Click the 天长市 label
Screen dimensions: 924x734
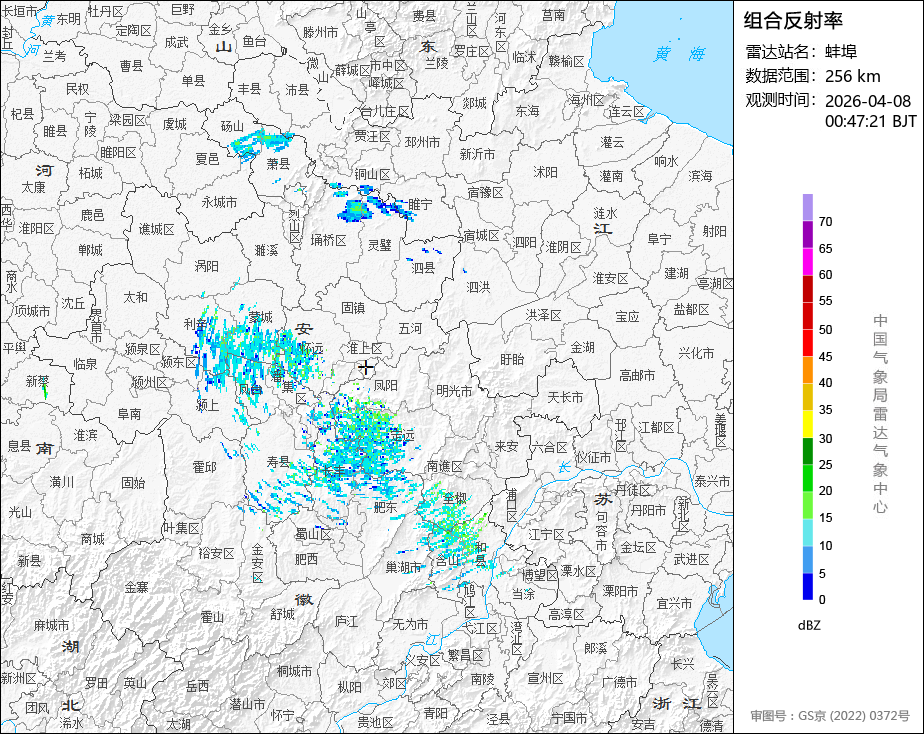coord(565,398)
